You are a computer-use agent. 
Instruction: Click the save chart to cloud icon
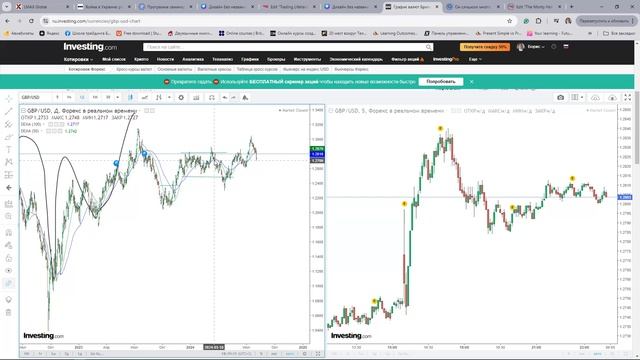pyautogui.click(x=612, y=98)
